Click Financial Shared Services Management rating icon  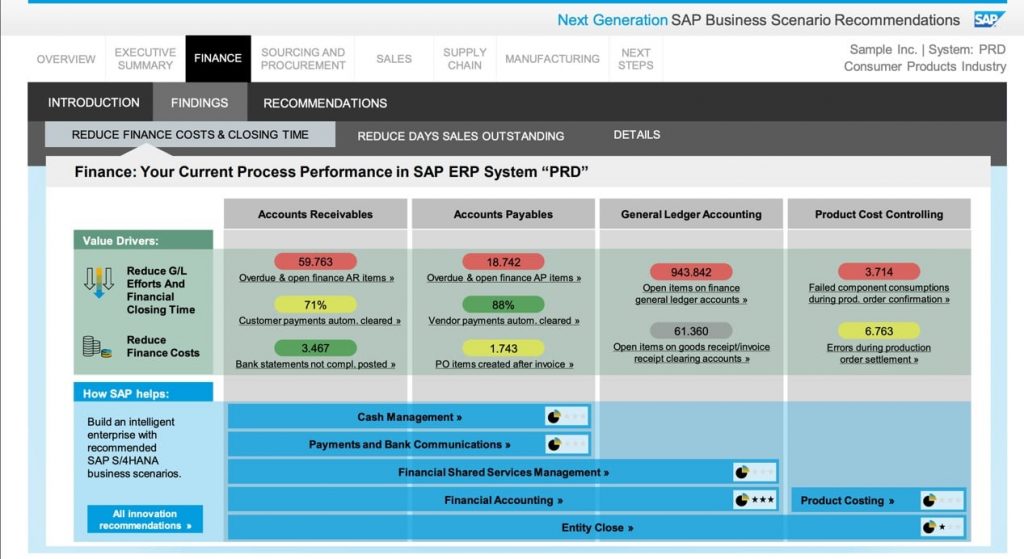(755, 472)
